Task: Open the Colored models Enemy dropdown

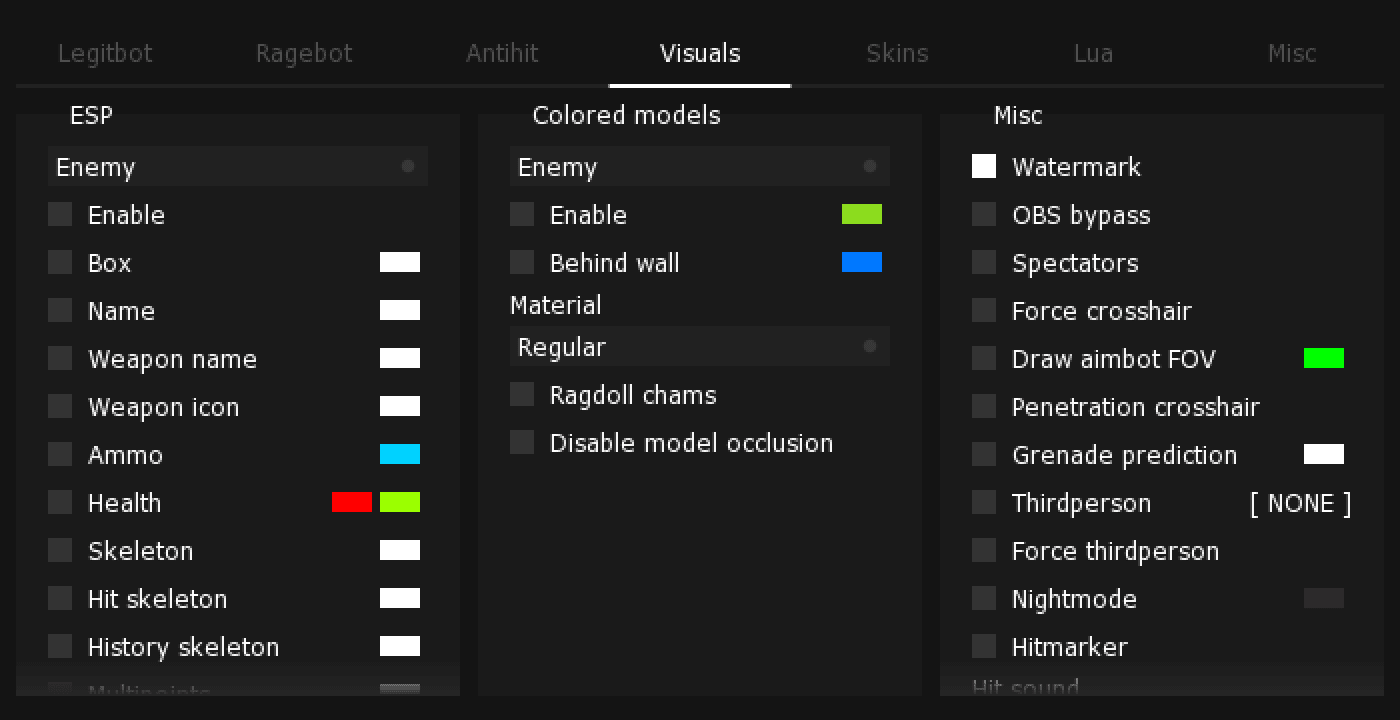Action: click(x=700, y=167)
